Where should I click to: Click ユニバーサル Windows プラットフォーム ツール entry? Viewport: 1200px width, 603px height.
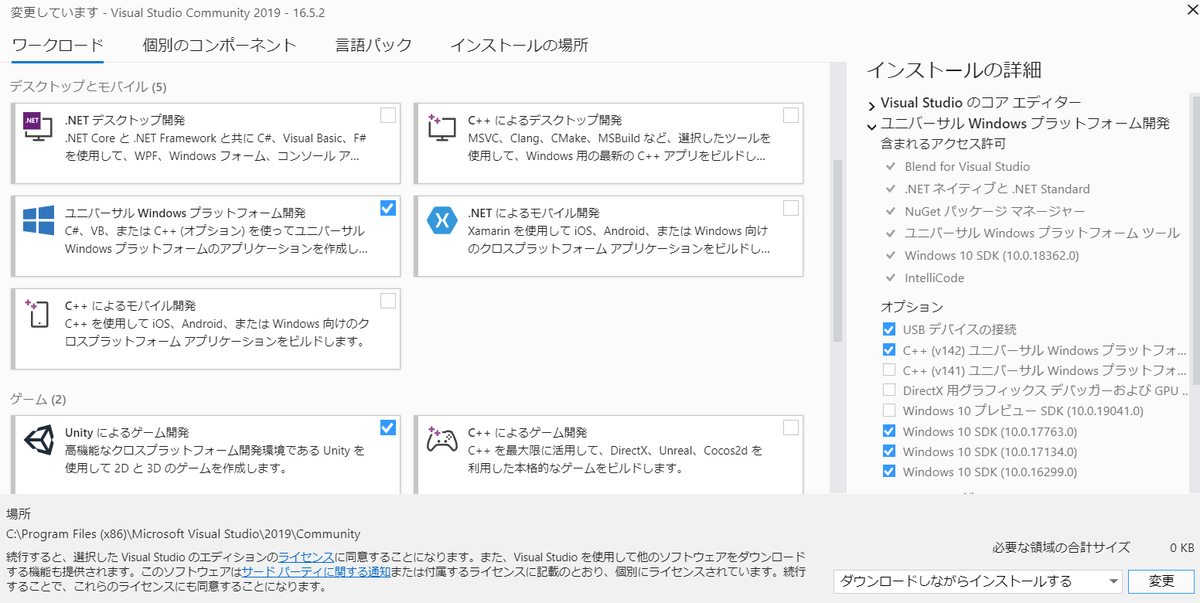click(x=1042, y=233)
